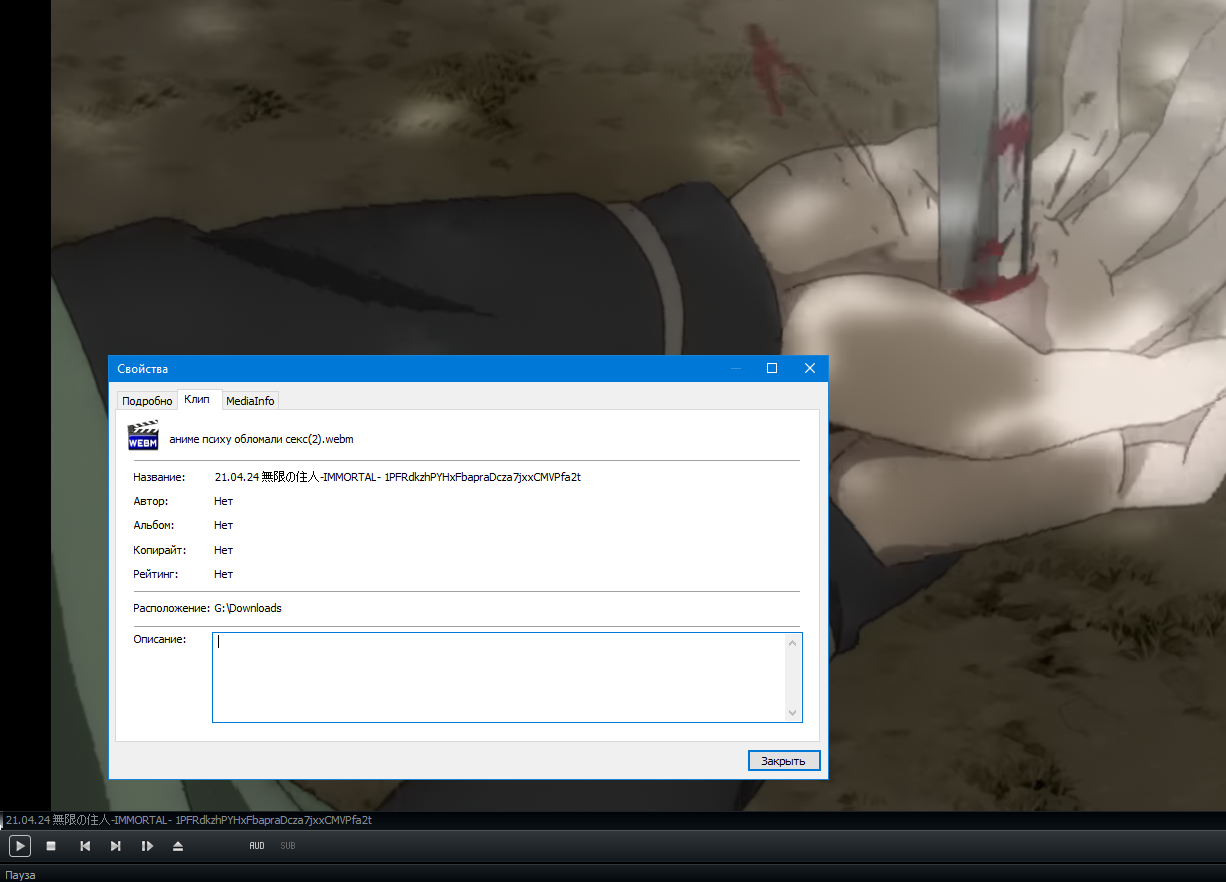1226x882 pixels.
Task: Open the MediaInfo tab
Action: pos(250,401)
